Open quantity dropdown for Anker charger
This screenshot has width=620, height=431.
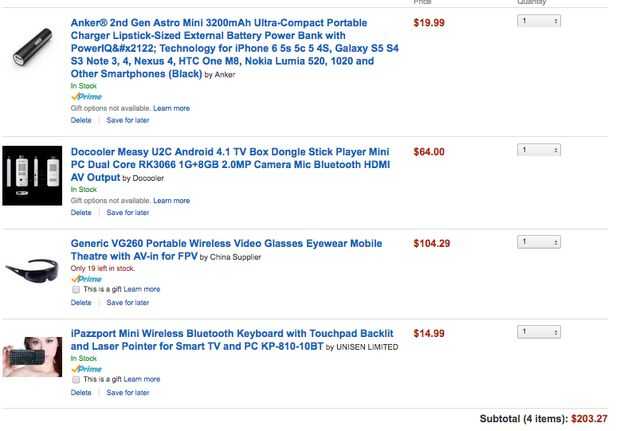pyautogui.click(x=539, y=20)
